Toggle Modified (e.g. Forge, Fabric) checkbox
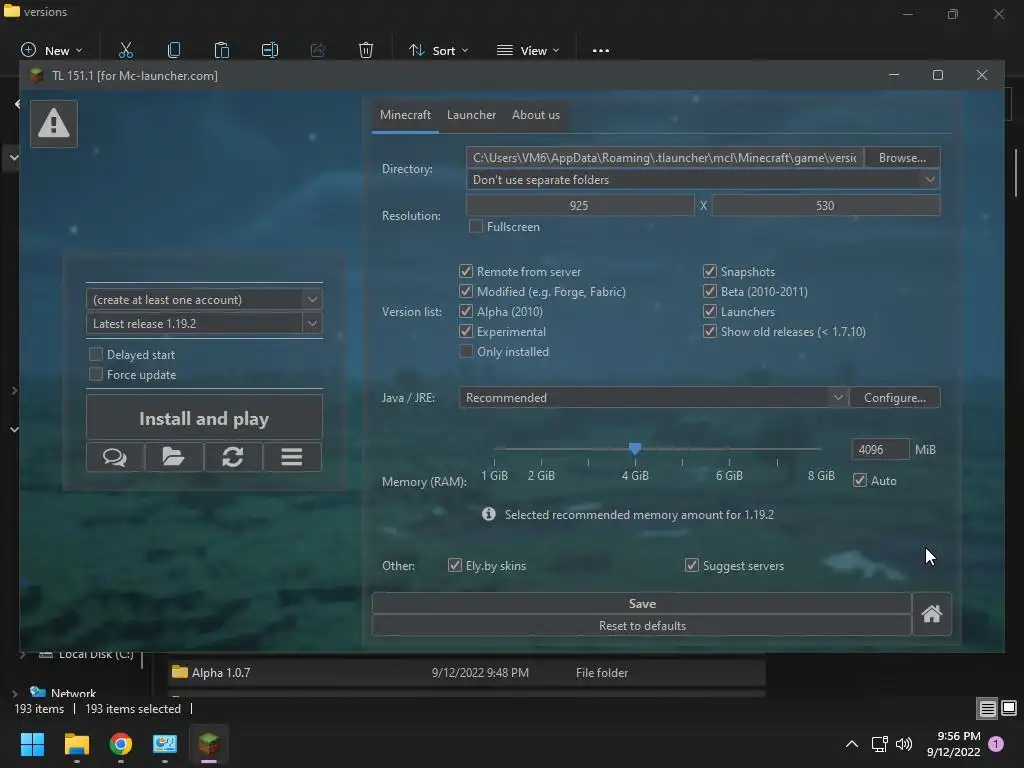This screenshot has width=1024, height=768. click(466, 291)
